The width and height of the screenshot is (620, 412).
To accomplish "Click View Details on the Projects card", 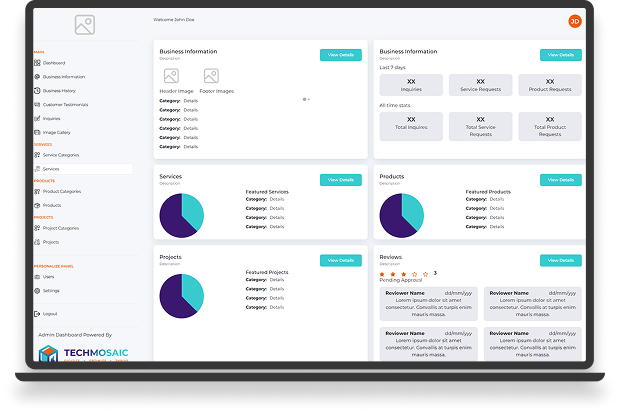I will (x=341, y=260).
